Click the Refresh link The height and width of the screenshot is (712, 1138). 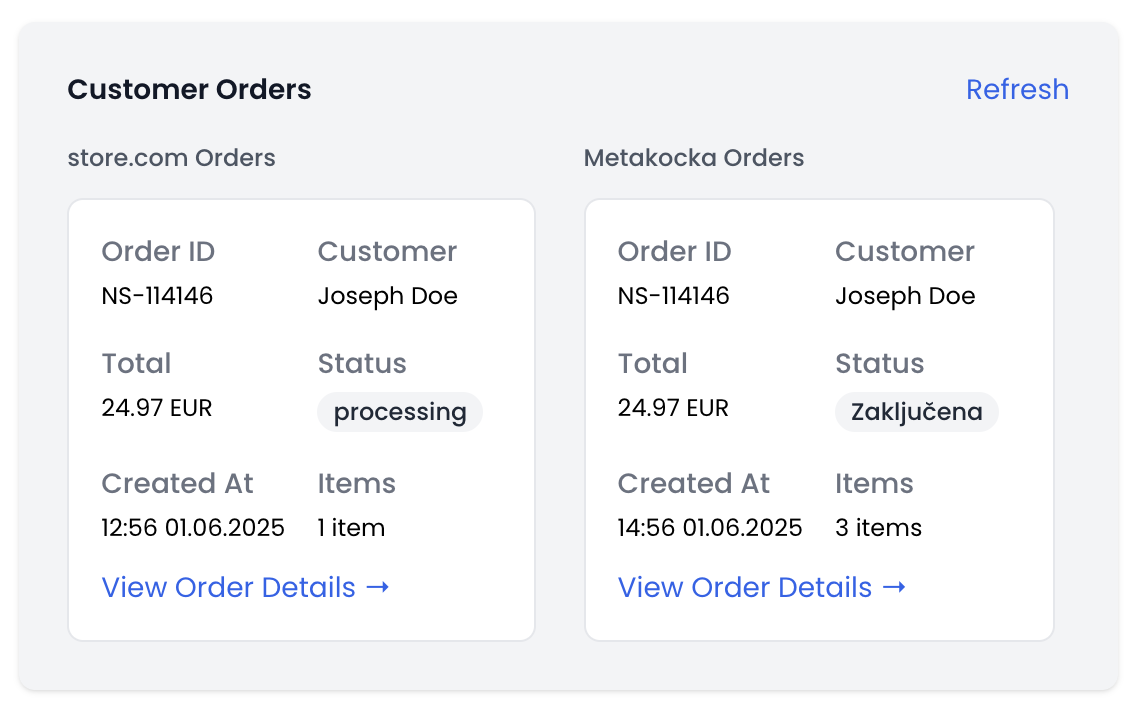coord(1017,89)
